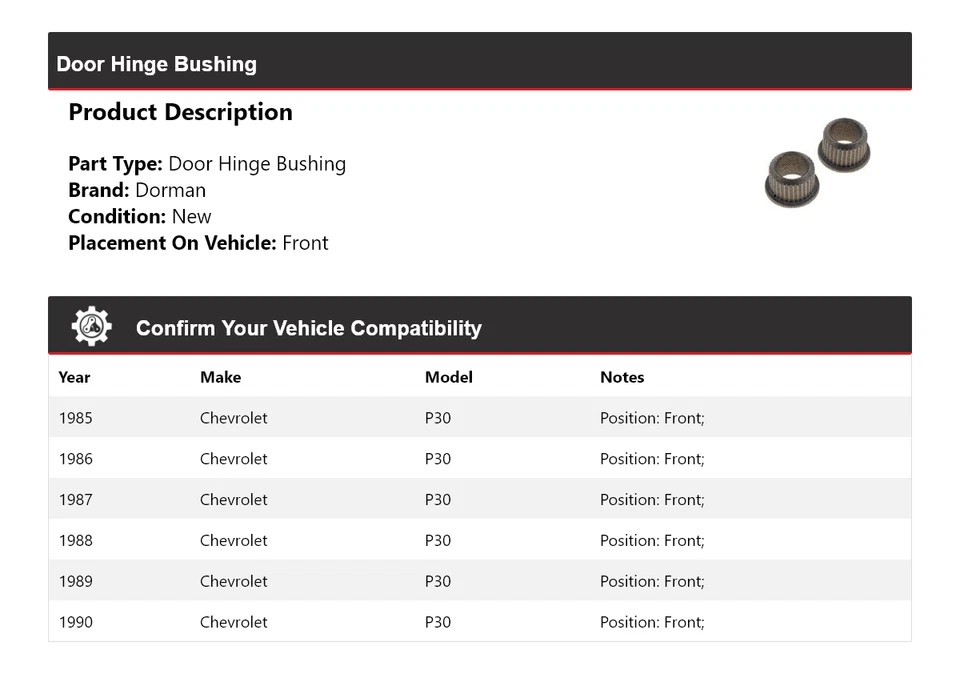Click the Door Hinge Bushing header title

coord(157,64)
